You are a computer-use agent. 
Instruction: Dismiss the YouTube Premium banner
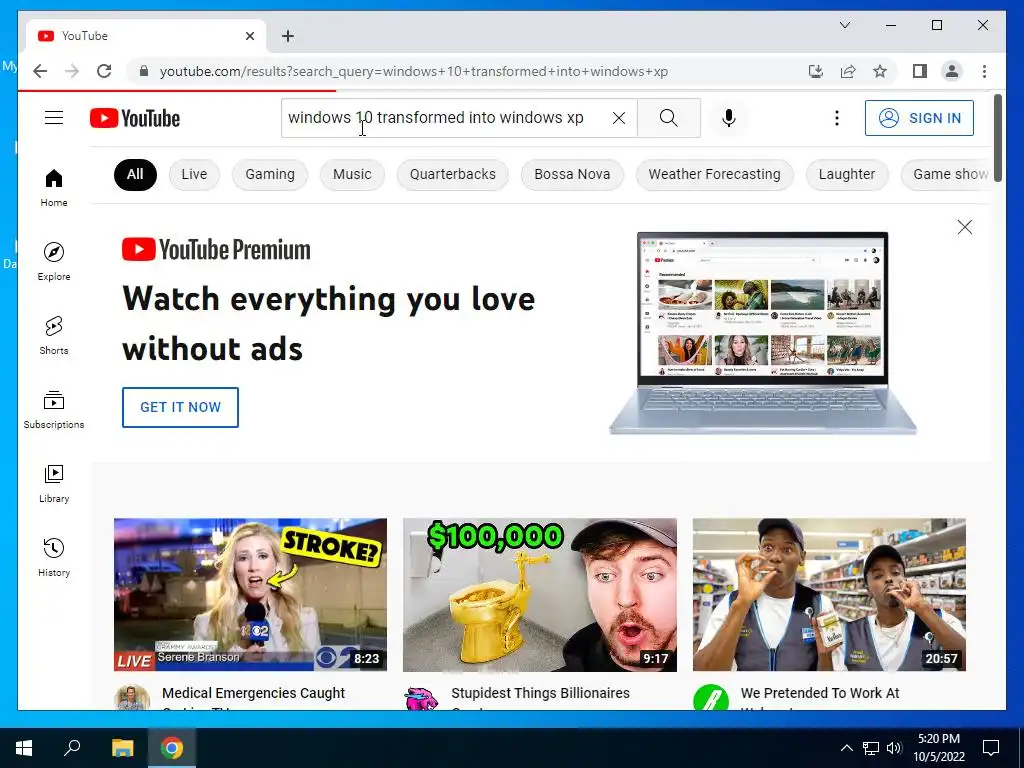(x=965, y=227)
